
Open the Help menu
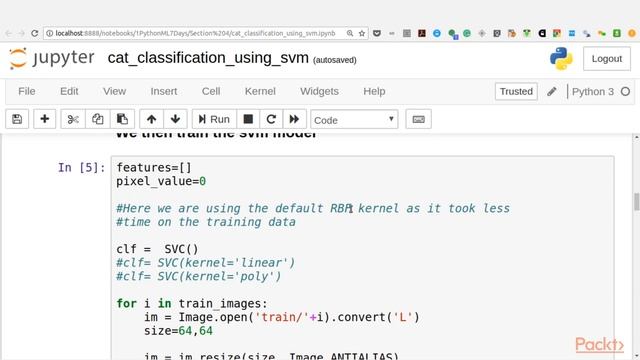point(374,91)
